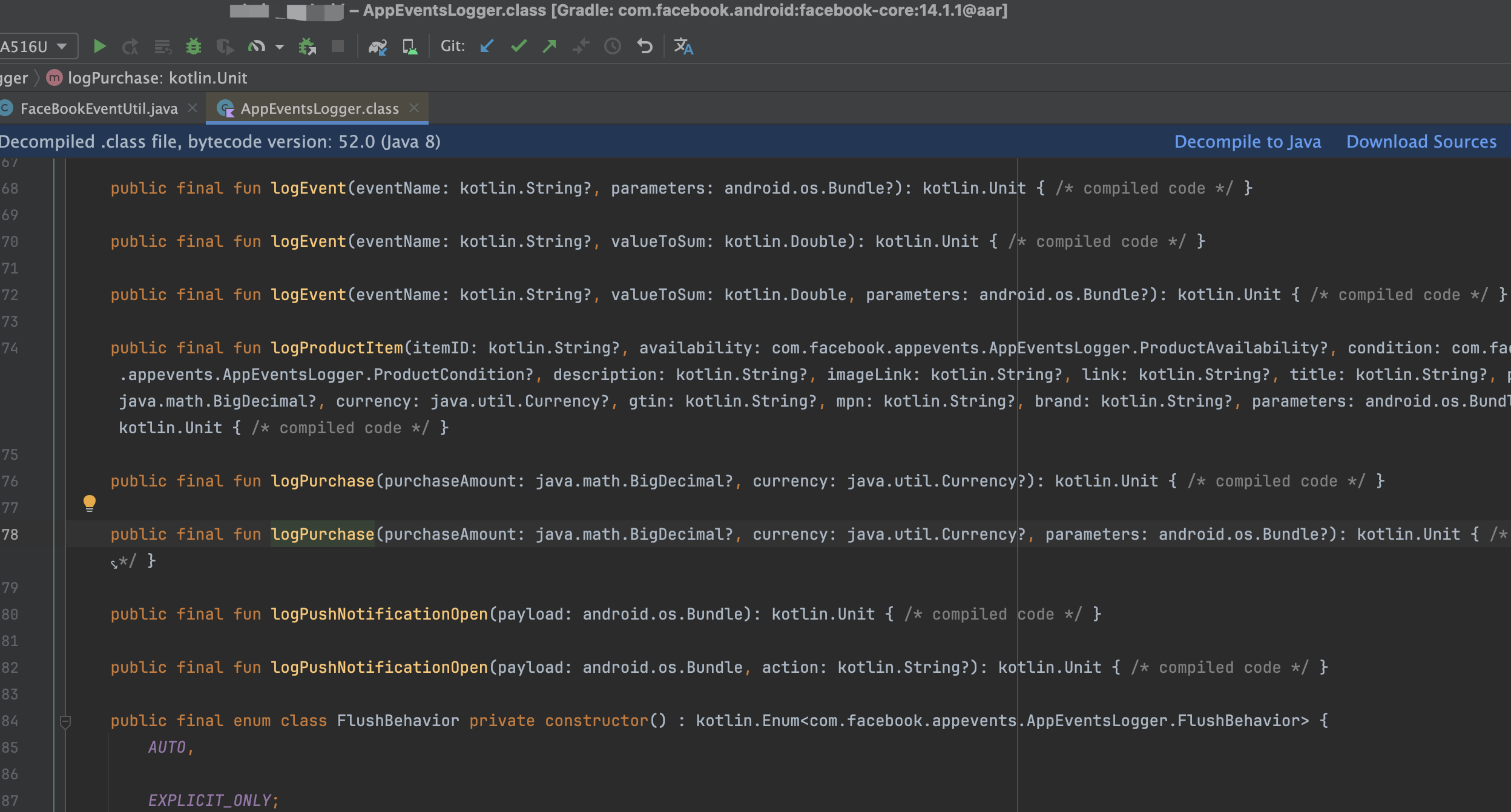Click Git commit green checkmark
The image size is (1511, 812).
519,46
